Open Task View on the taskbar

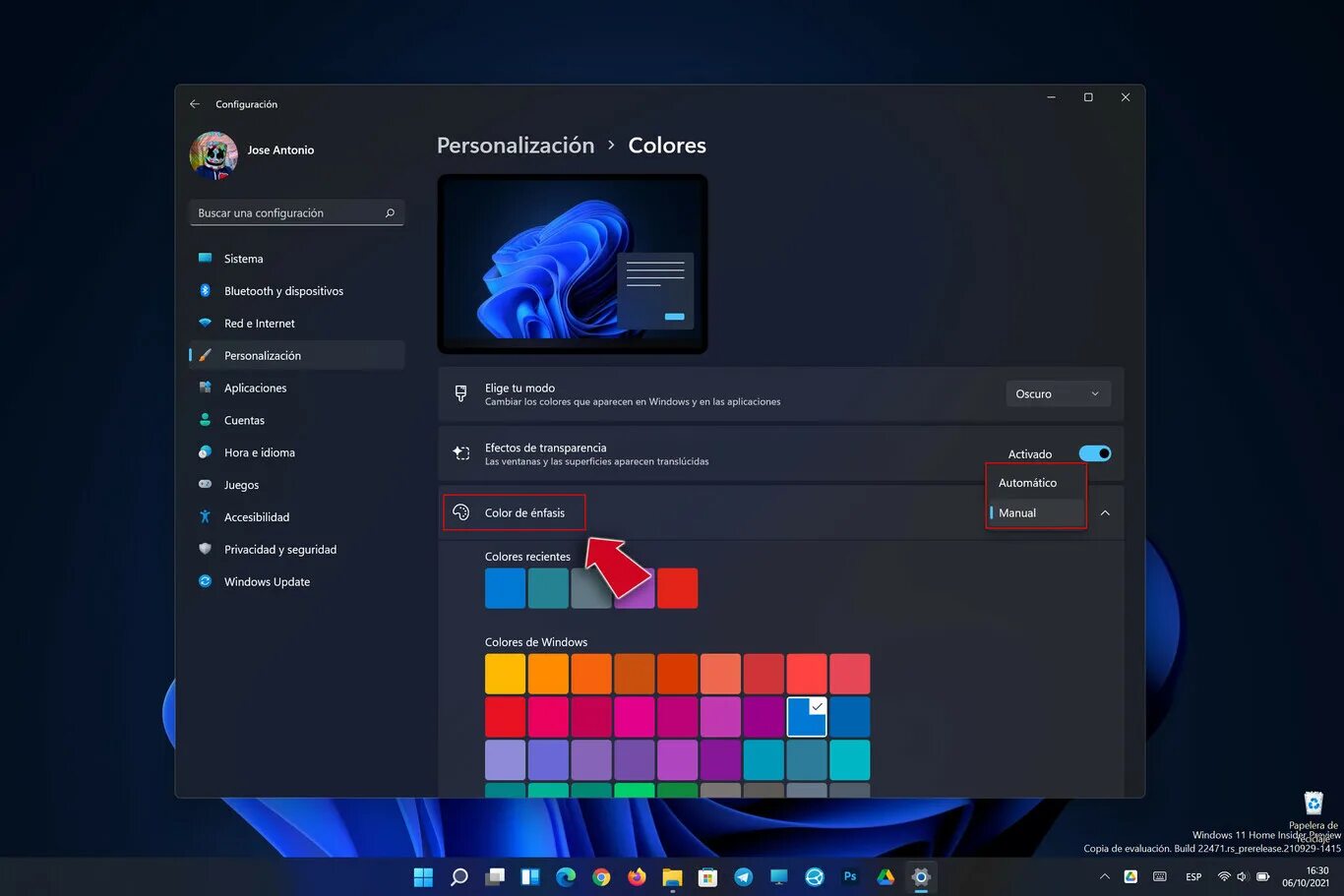495,877
